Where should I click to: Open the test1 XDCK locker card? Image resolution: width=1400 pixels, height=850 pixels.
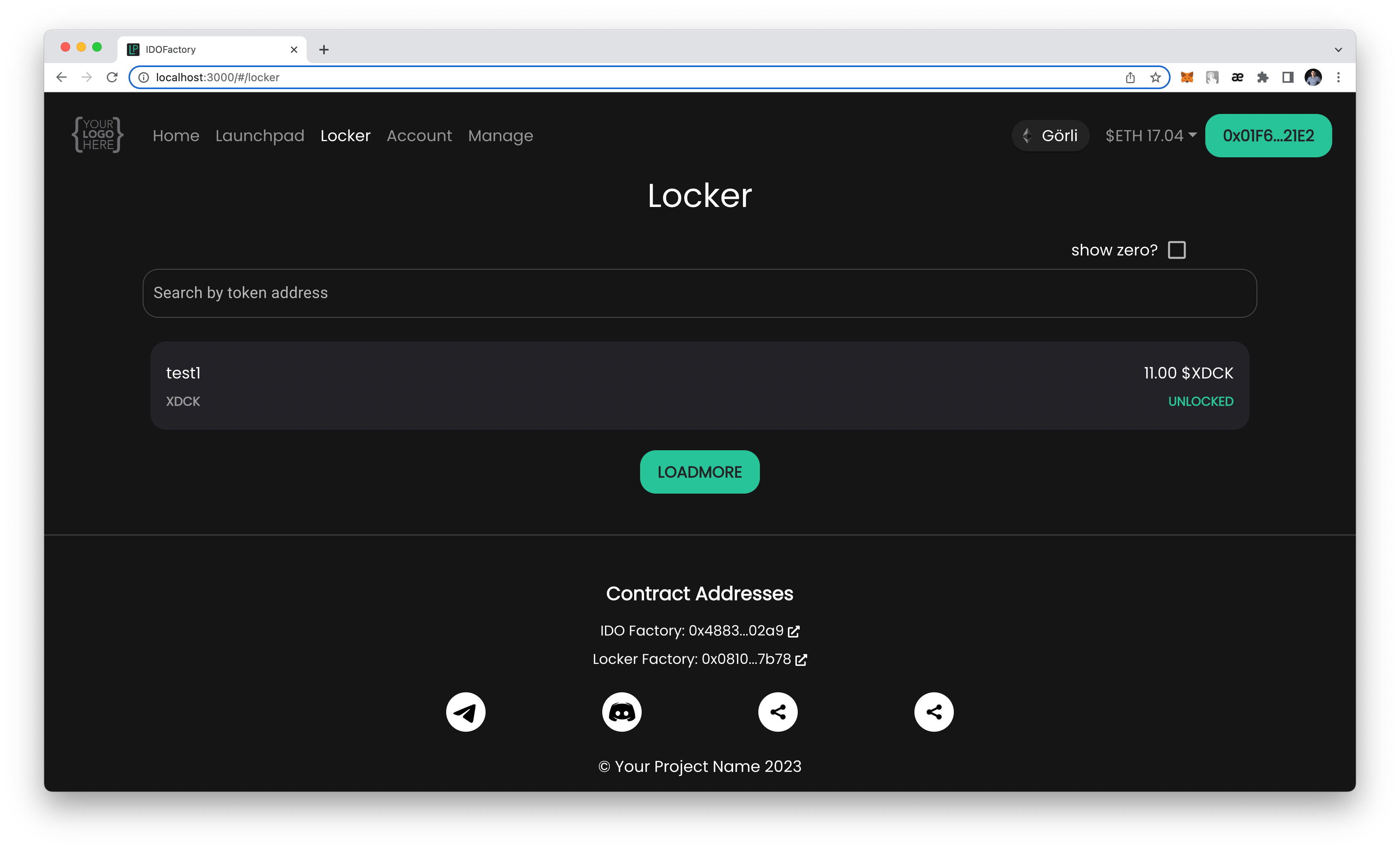point(699,385)
